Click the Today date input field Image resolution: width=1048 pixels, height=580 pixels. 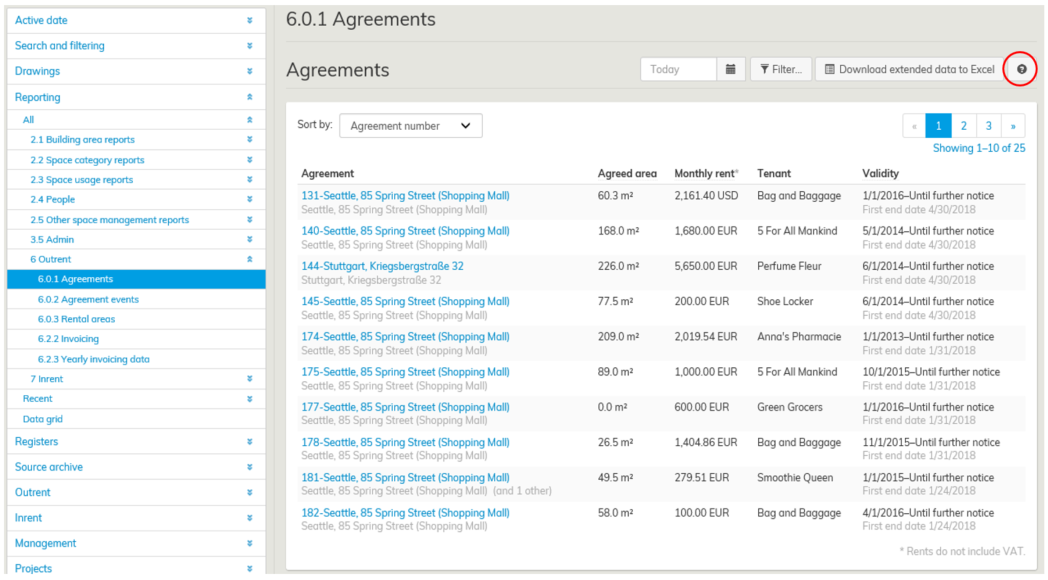pos(678,69)
